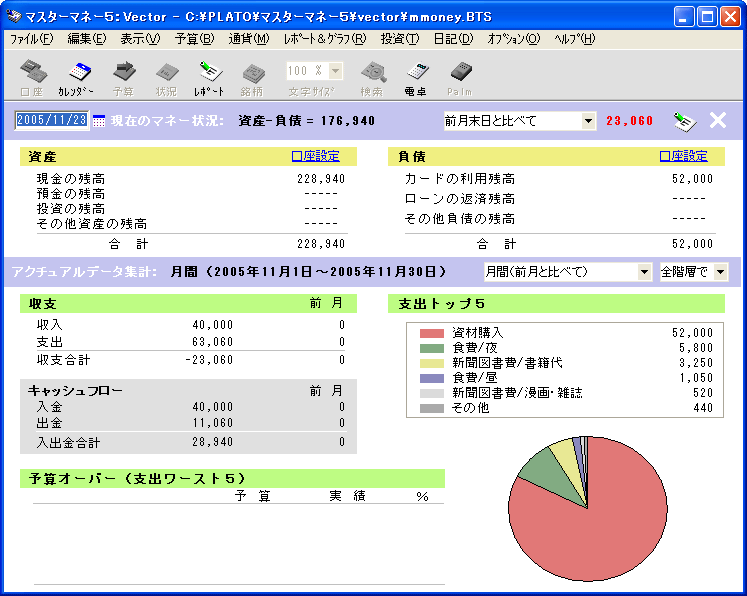Click その他資産の残高 row label
Image resolution: width=747 pixels, height=596 pixels.
(x=92, y=224)
